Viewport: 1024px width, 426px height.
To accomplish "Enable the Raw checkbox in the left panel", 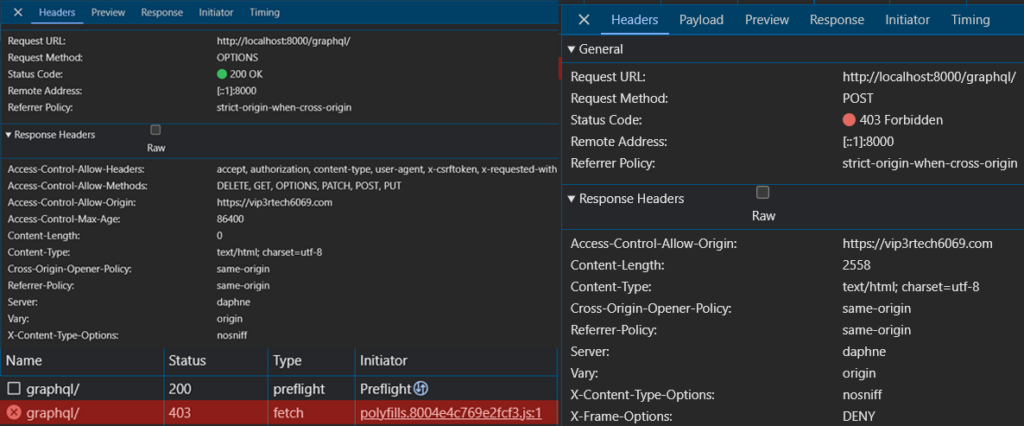I will pyautogui.click(x=155, y=130).
